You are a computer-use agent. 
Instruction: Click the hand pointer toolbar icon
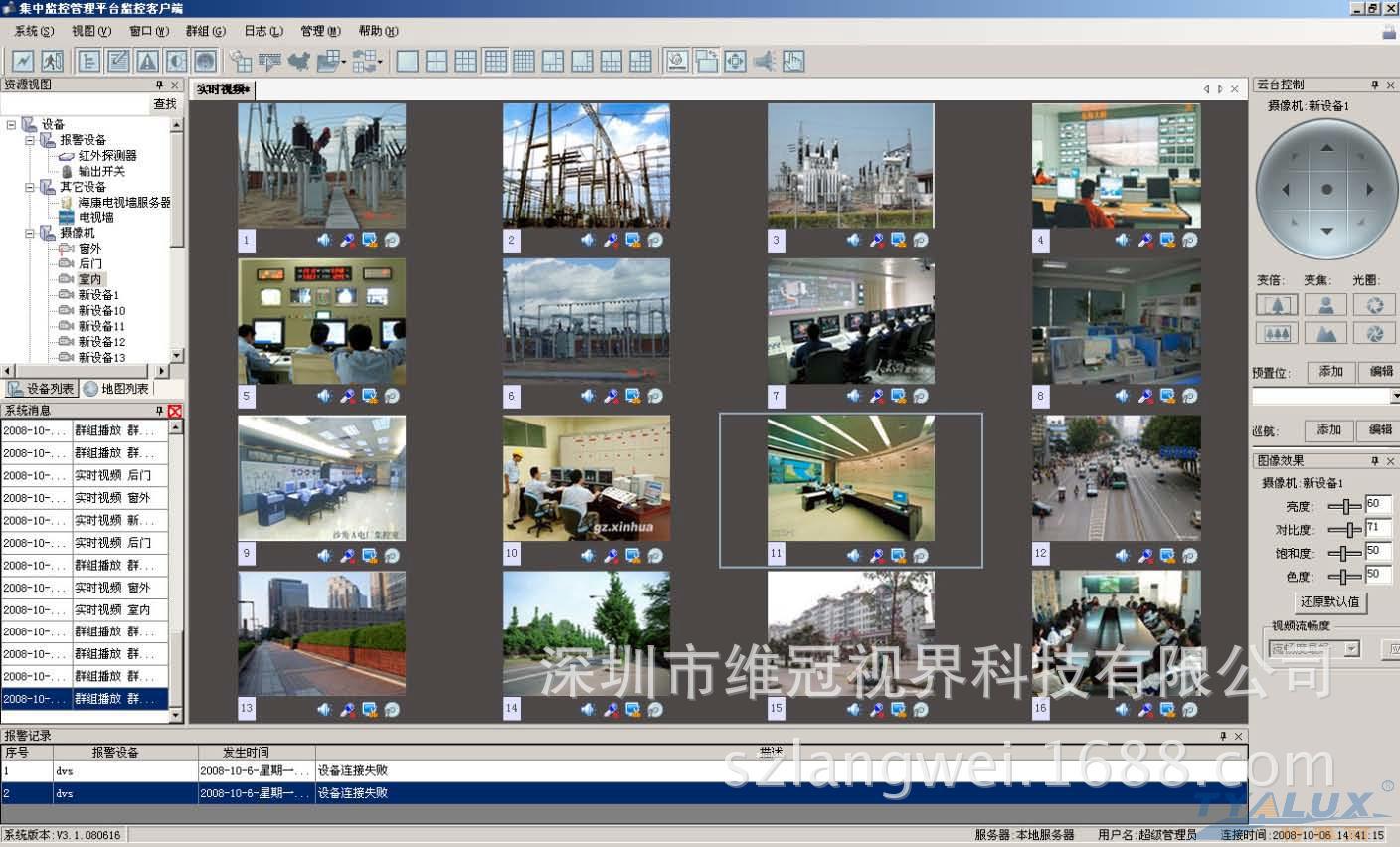coord(793,61)
